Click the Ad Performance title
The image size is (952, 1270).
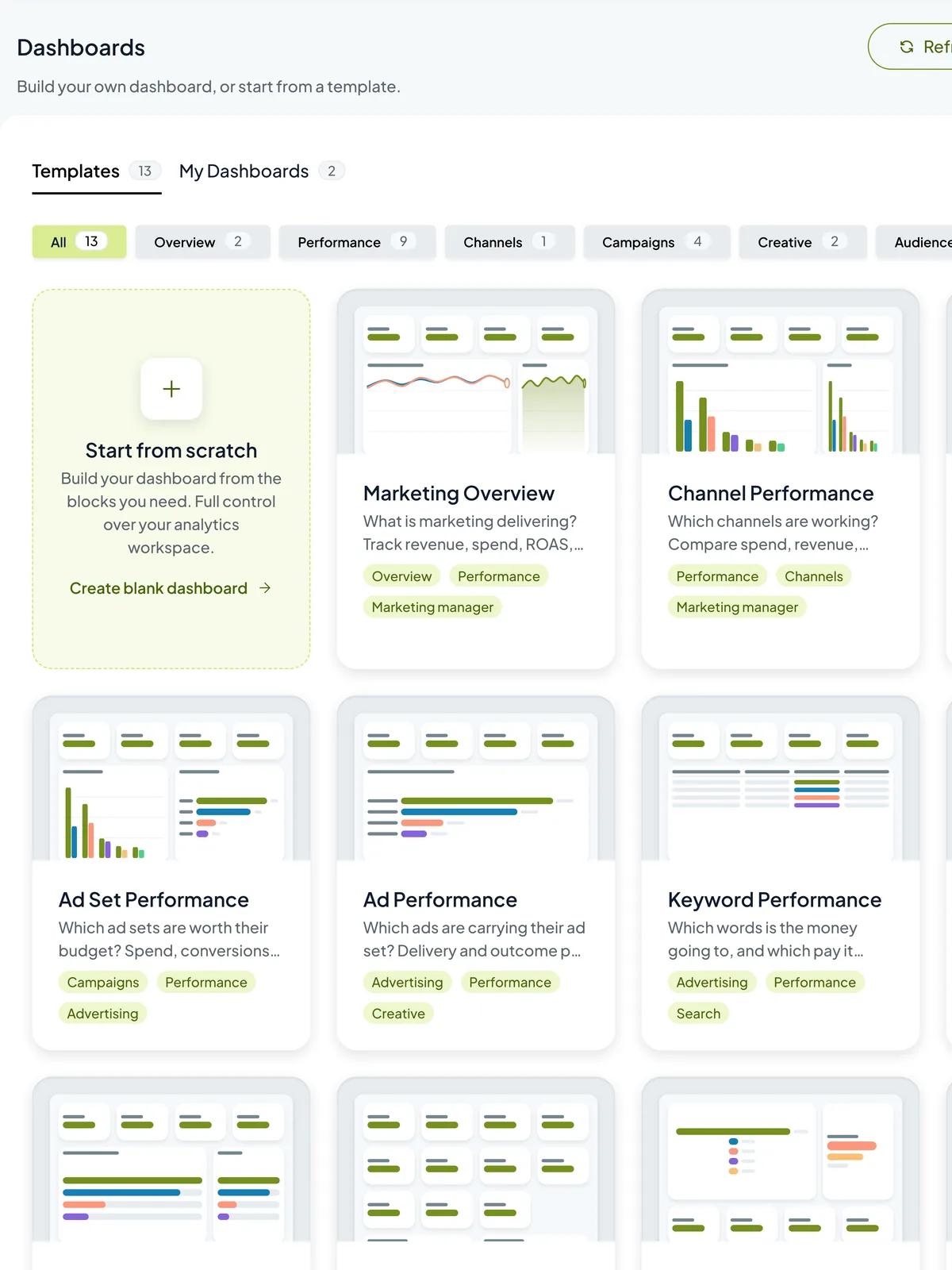[440, 900]
